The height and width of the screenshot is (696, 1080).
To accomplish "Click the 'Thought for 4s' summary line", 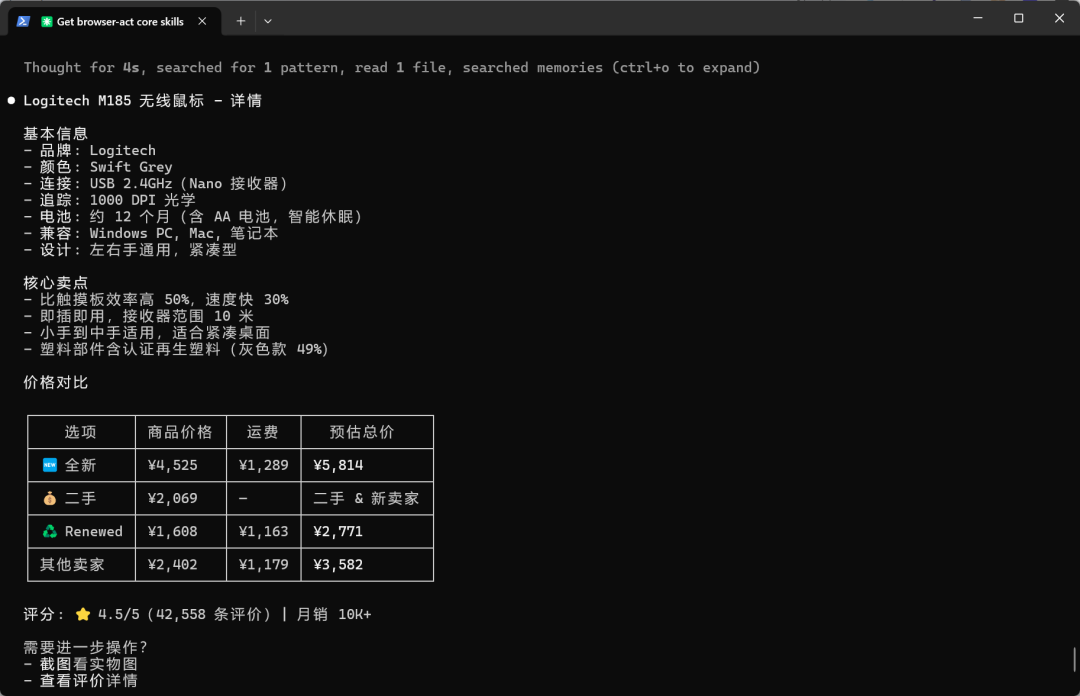I will coord(392,68).
